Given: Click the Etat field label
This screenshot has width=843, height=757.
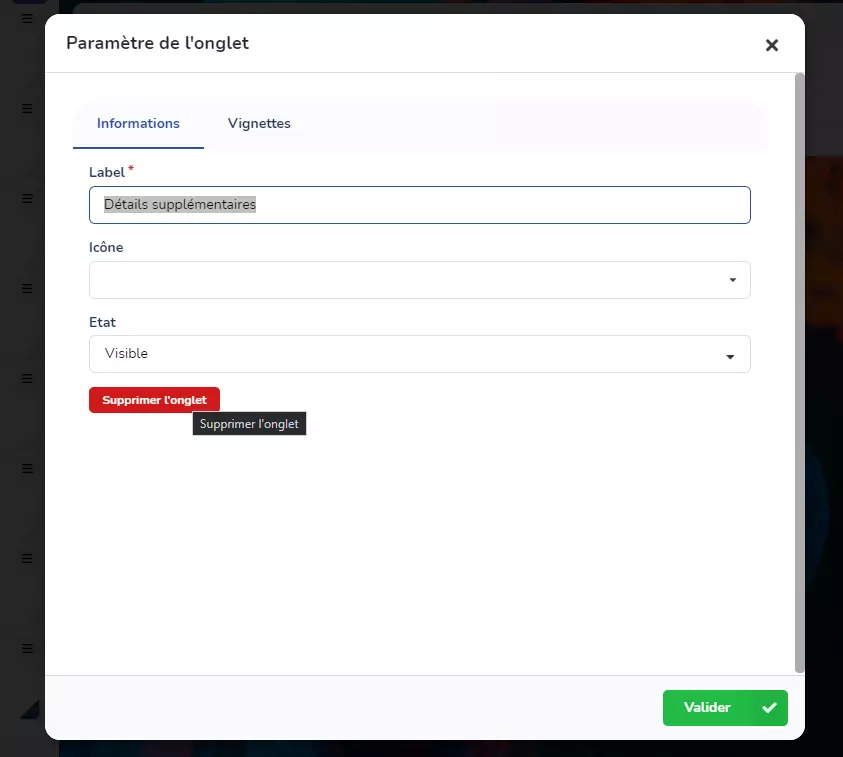Looking at the screenshot, I should coord(102,322).
